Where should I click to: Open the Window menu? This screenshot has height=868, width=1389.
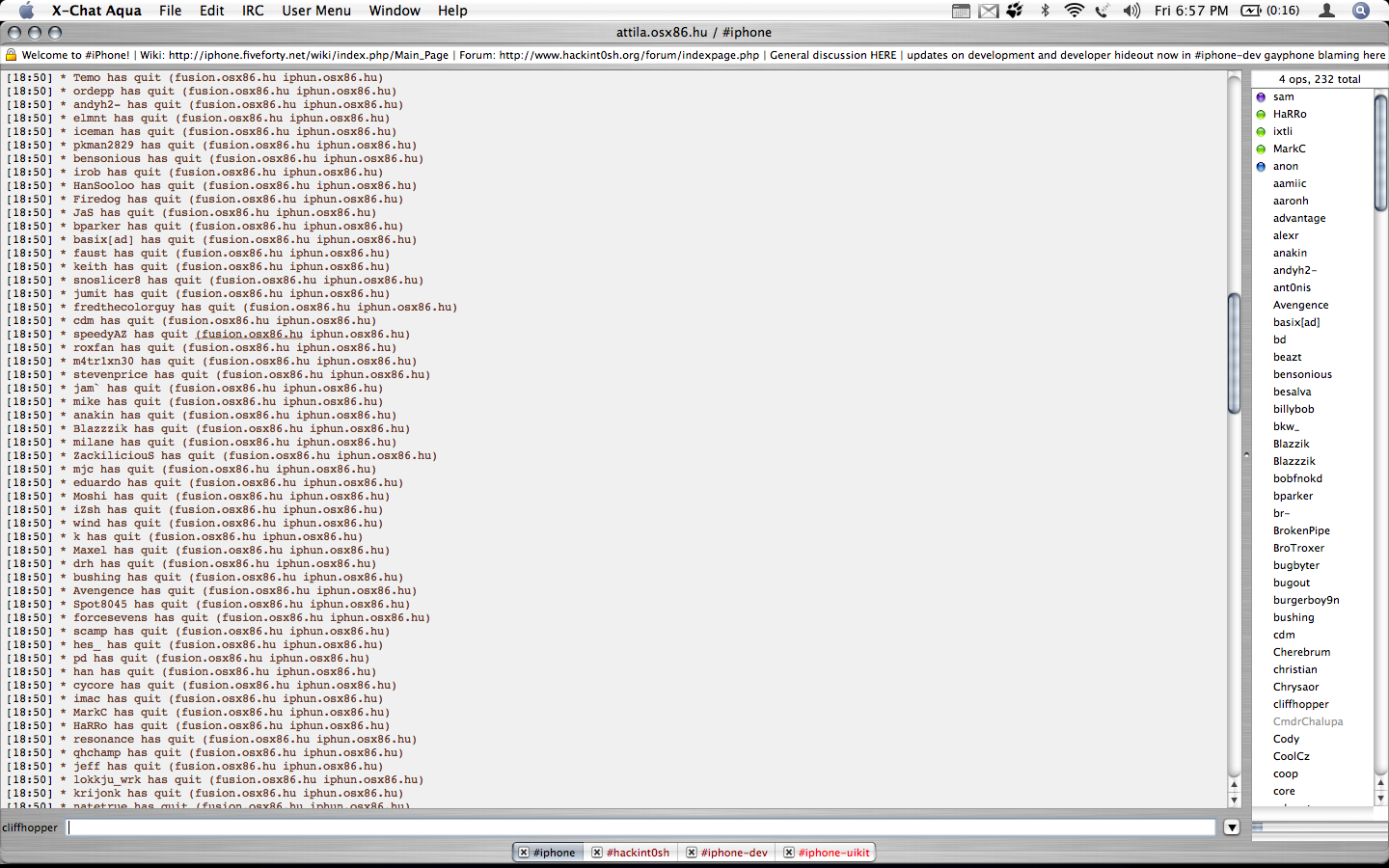[x=395, y=11]
